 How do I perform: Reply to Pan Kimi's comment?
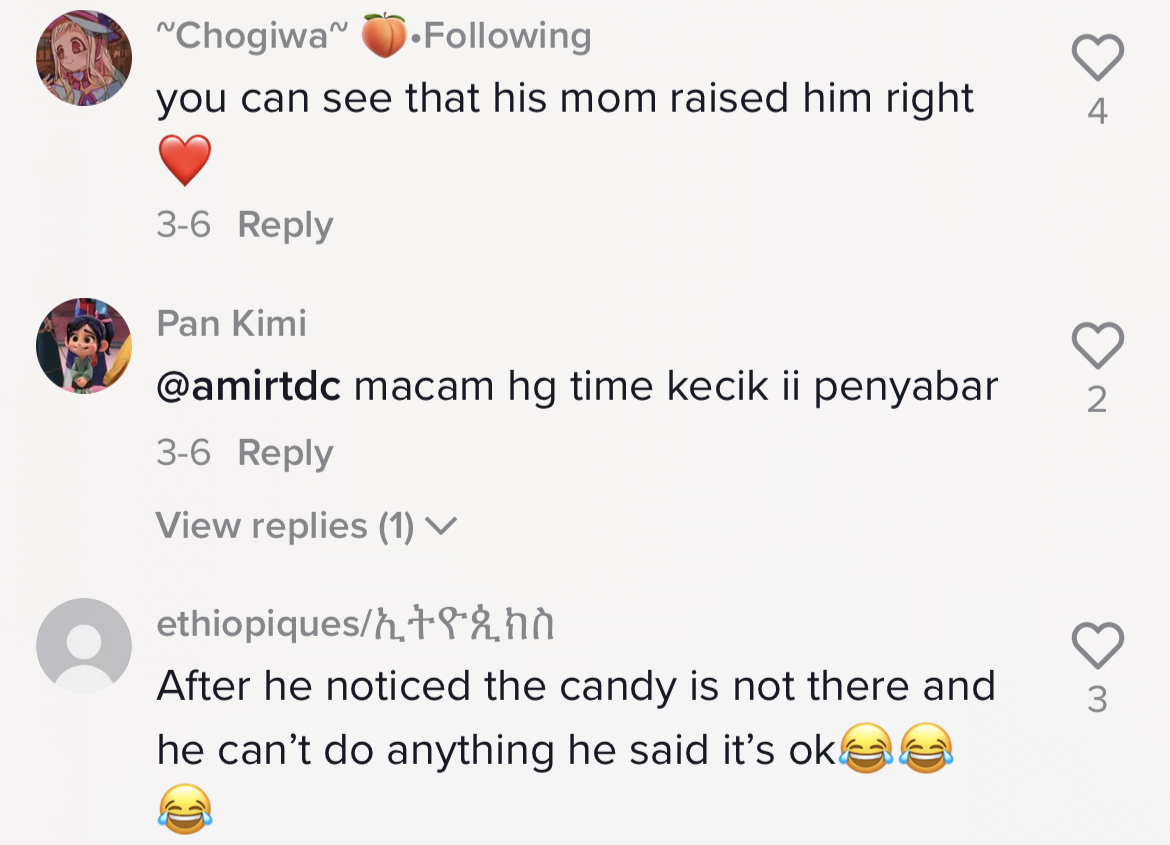pos(285,453)
